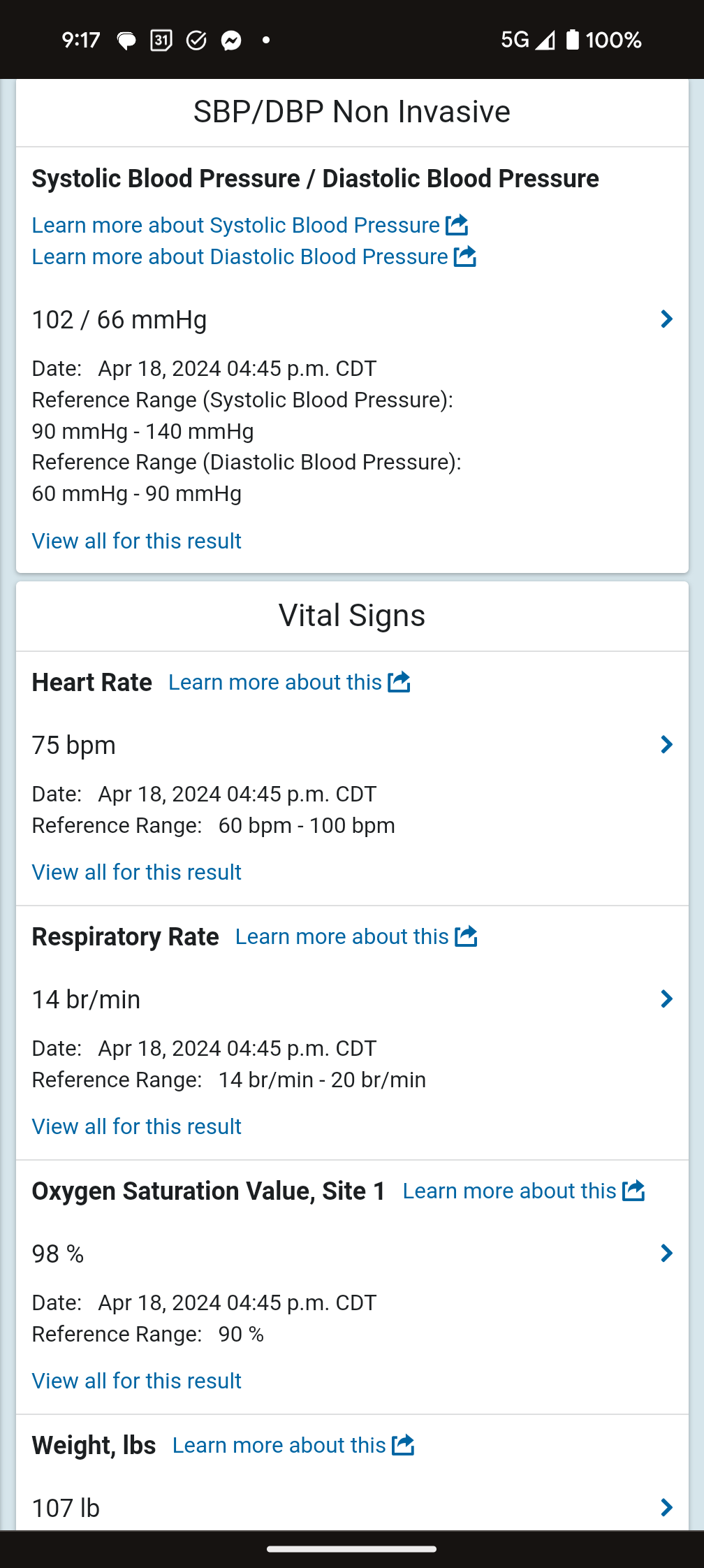This screenshot has height=1568, width=704.
Task: Open Messenger notification icon in status bar
Action: [x=231, y=41]
